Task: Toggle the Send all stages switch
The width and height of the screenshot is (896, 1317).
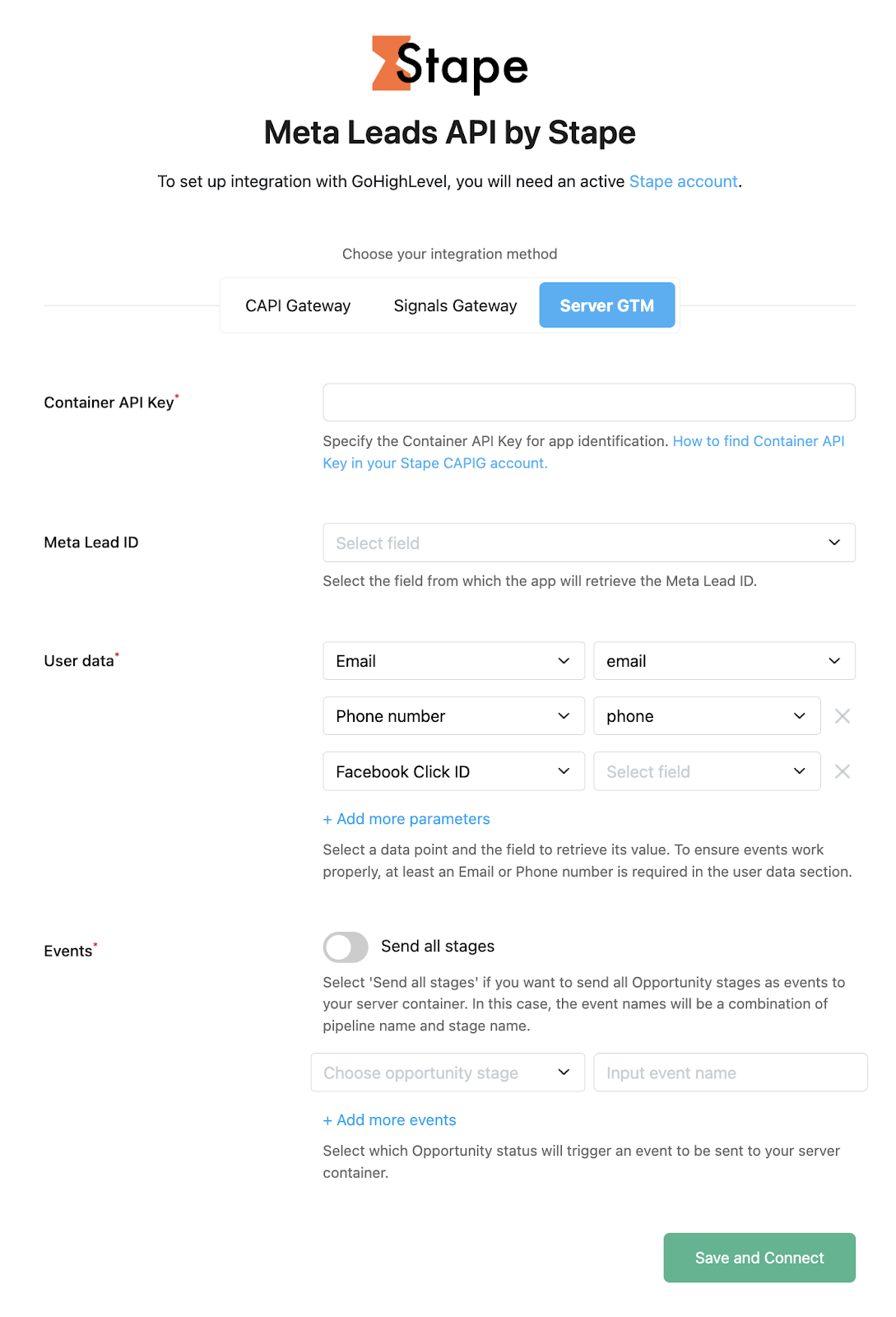Action: coord(346,947)
